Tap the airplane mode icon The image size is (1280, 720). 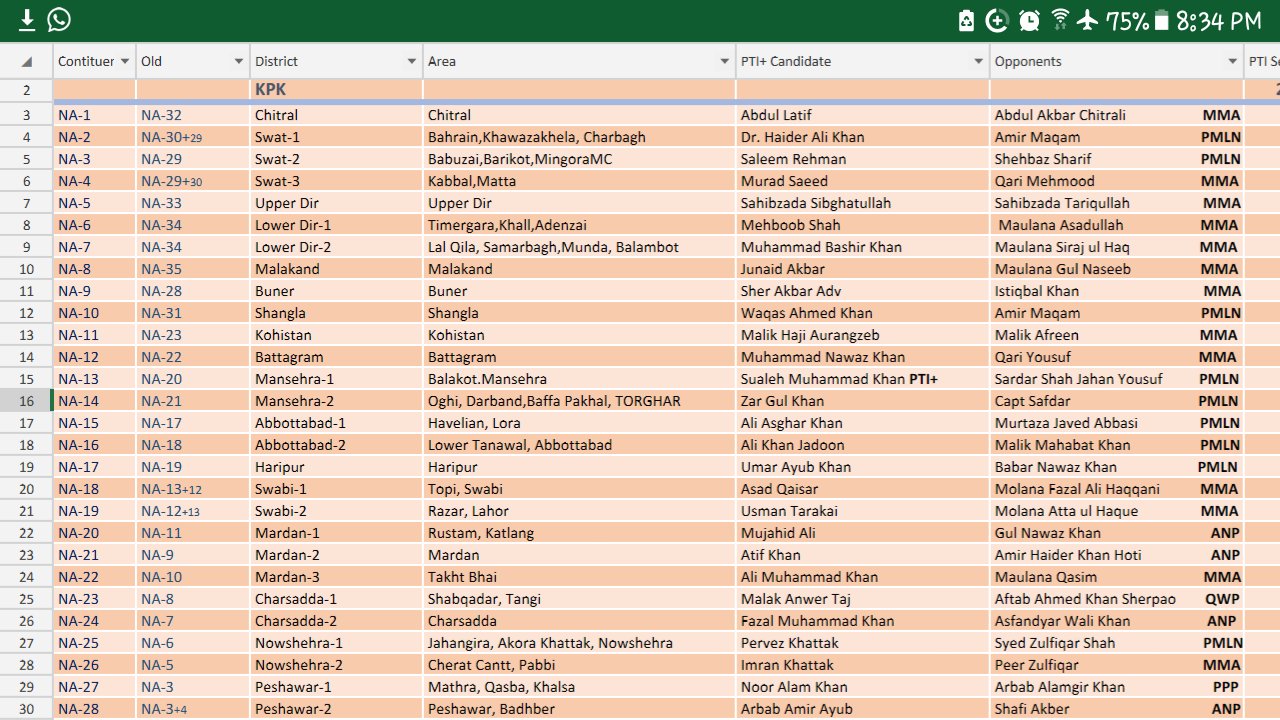1089,21
